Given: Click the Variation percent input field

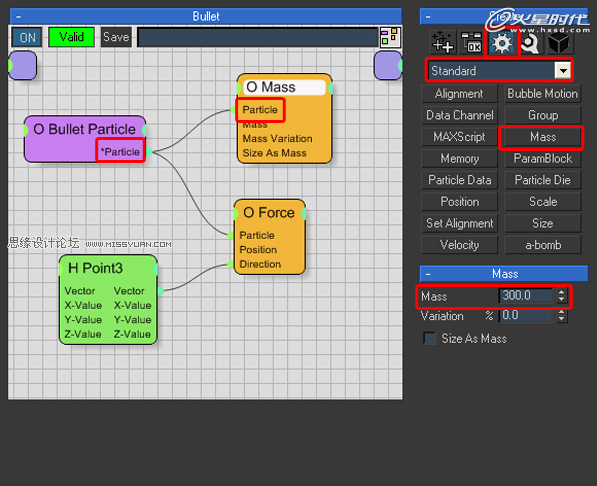Looking at the screenshot, I should pyautogui.click(x=525, y=315).
